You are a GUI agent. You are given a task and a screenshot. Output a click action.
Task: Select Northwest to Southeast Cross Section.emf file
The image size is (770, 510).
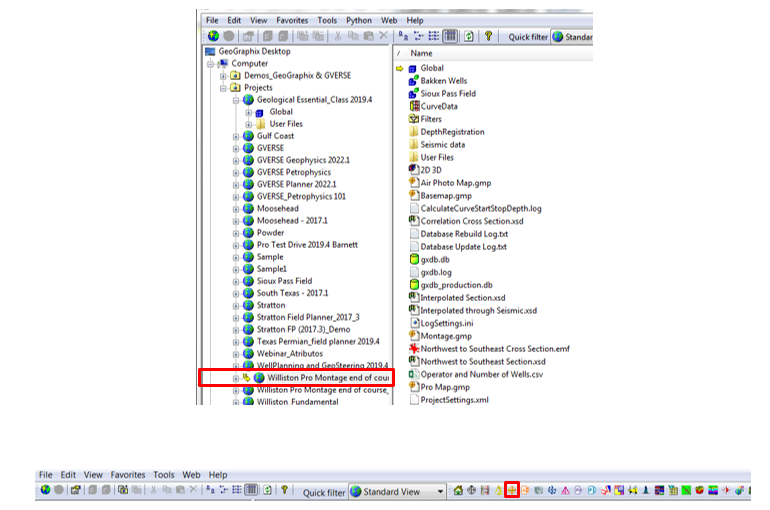coord(495,349)
